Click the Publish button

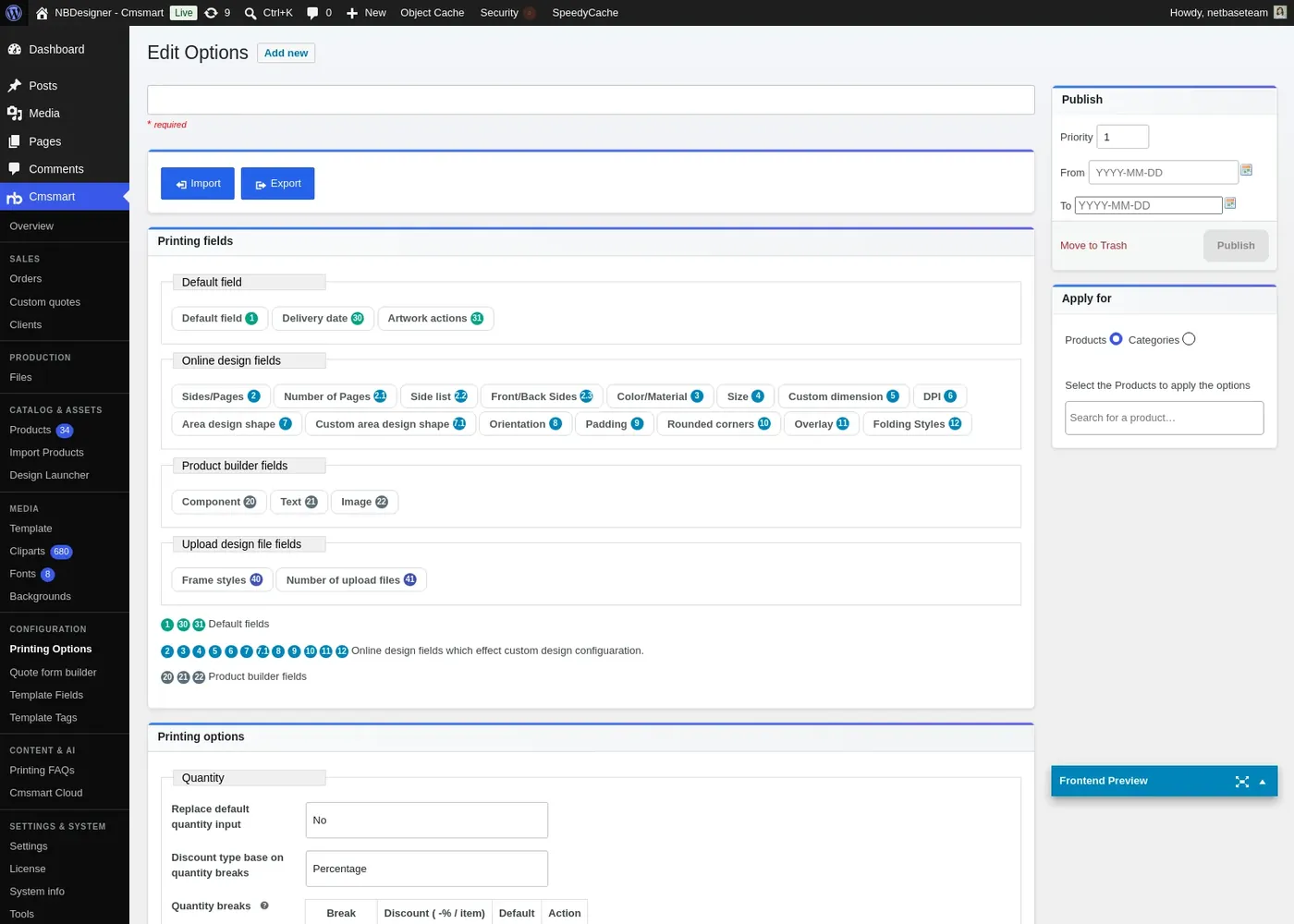[x=1236, y=246]
